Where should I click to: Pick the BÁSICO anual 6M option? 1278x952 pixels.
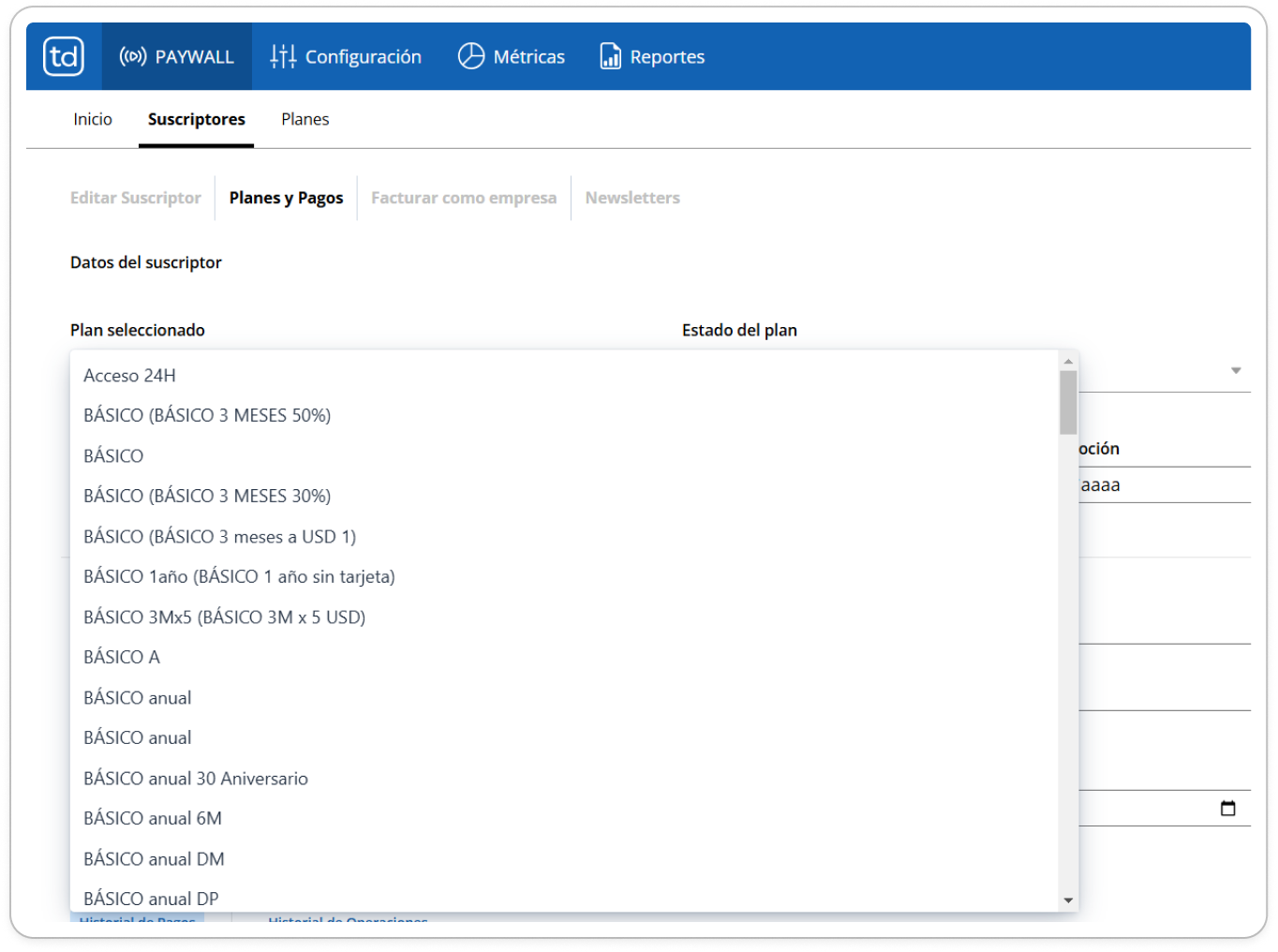[x=565, y=818]
